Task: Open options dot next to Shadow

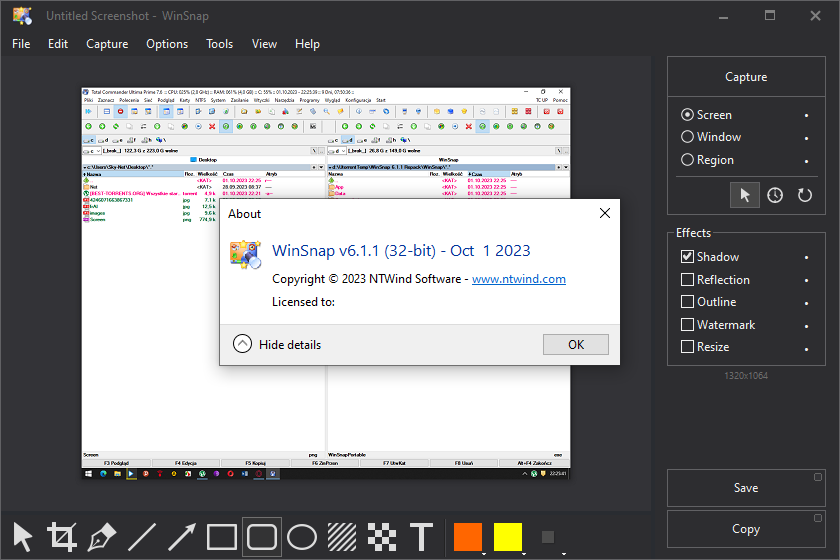Action: click(806, 258)
